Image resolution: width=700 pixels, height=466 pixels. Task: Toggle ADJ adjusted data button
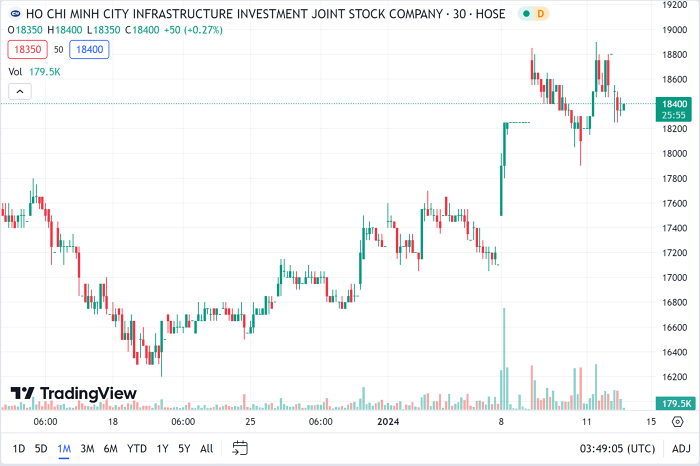coord(681,449)
